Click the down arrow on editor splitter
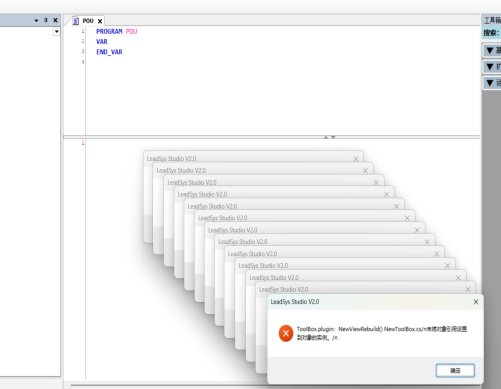501x389 pixels. pyautogui.click(x=333, y=137)
